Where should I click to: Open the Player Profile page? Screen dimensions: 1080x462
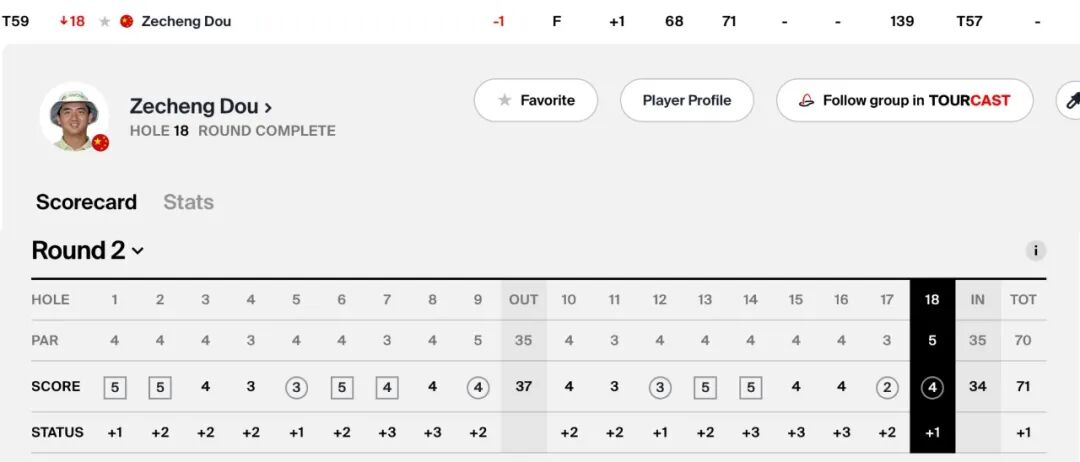tap(686, 100)
